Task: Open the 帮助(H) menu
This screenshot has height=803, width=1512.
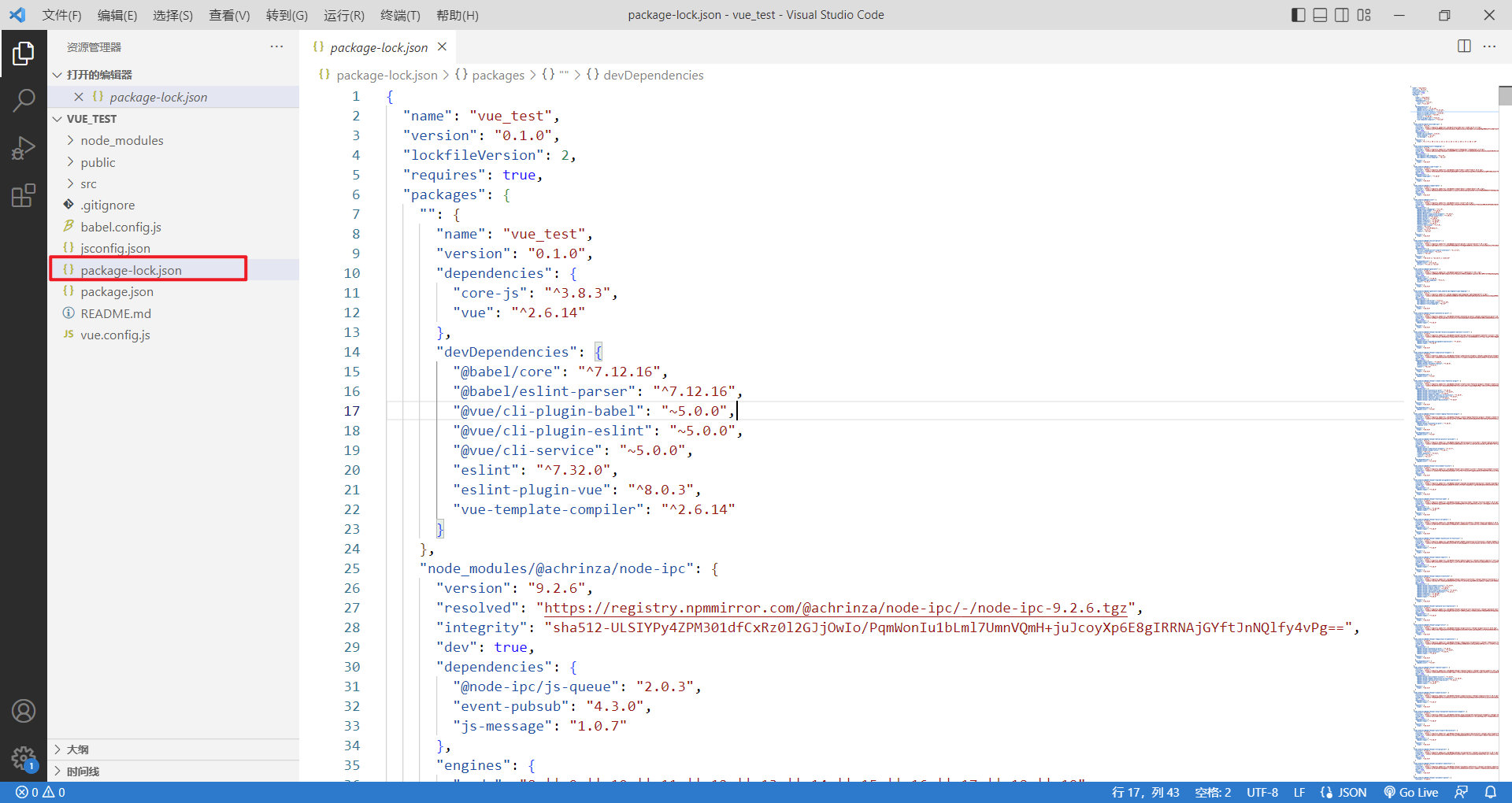Action: 458,15
